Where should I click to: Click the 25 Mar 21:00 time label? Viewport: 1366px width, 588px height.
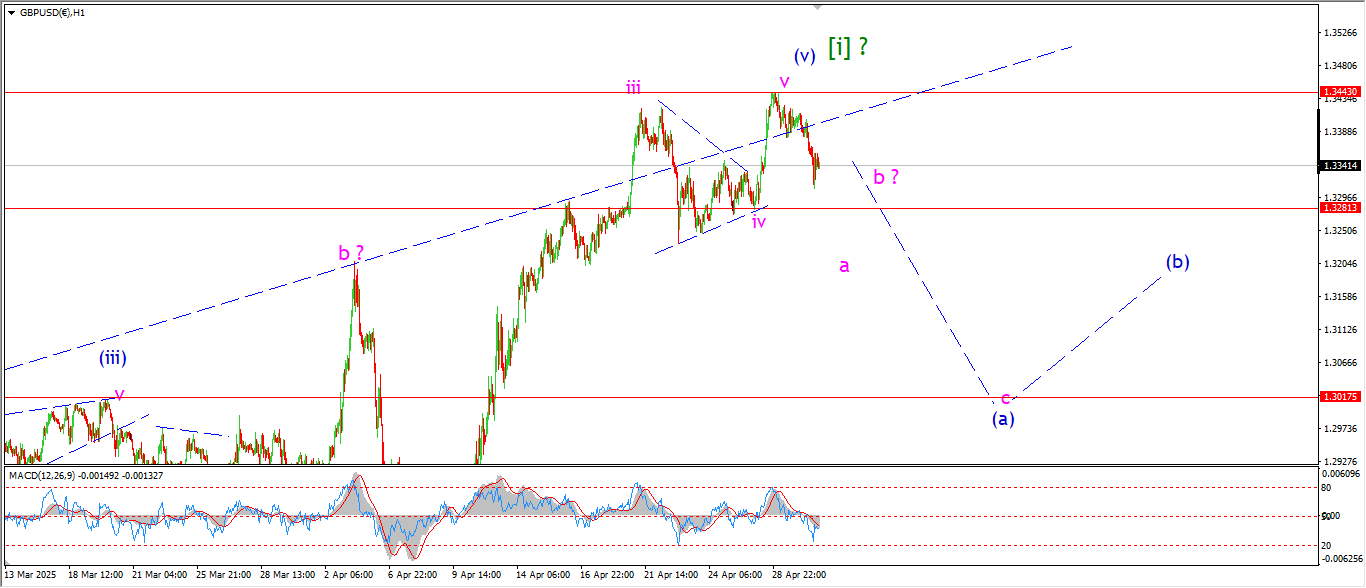(224, 576)
